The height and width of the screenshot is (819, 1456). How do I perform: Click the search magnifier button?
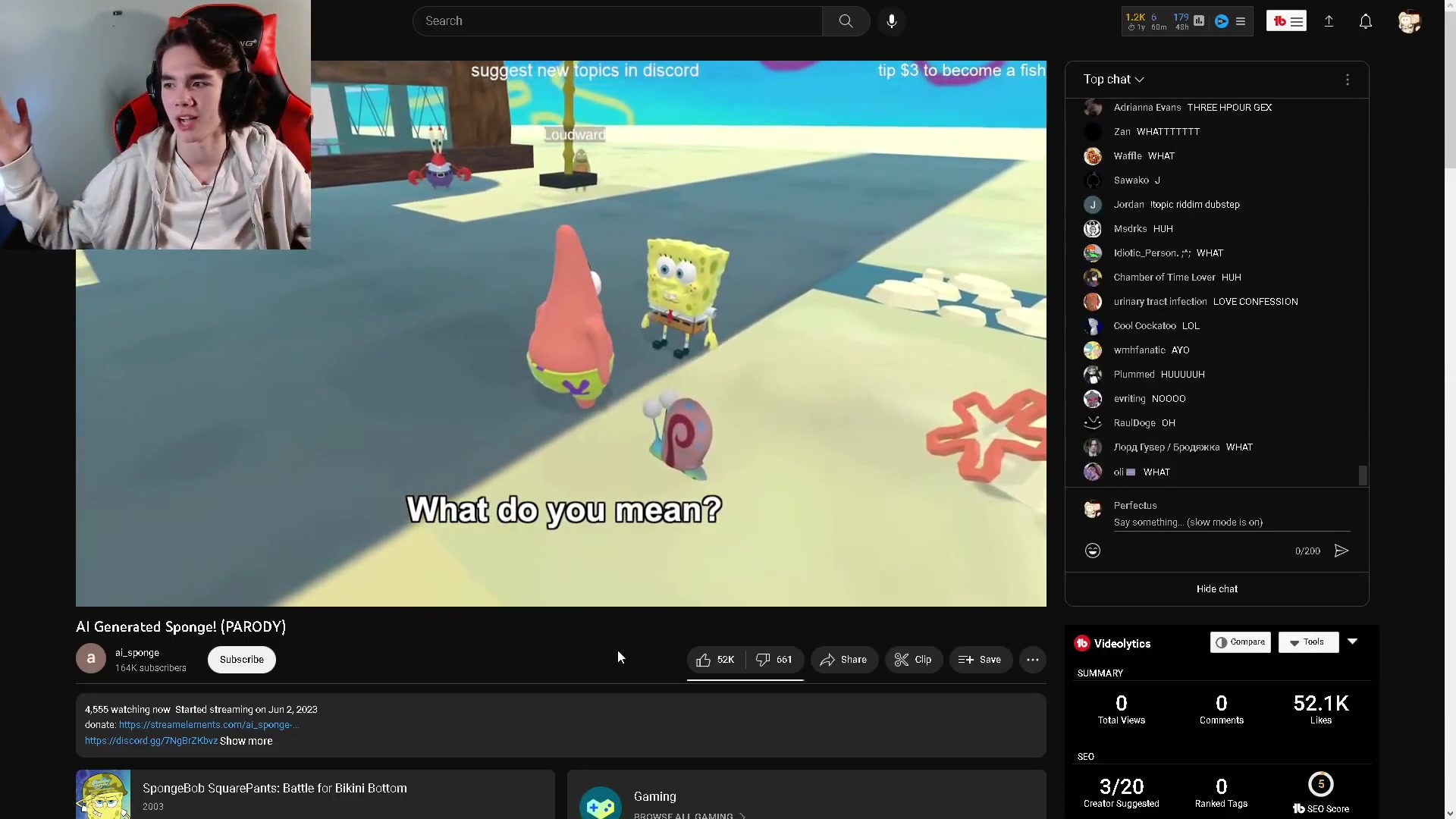[846, 21]
